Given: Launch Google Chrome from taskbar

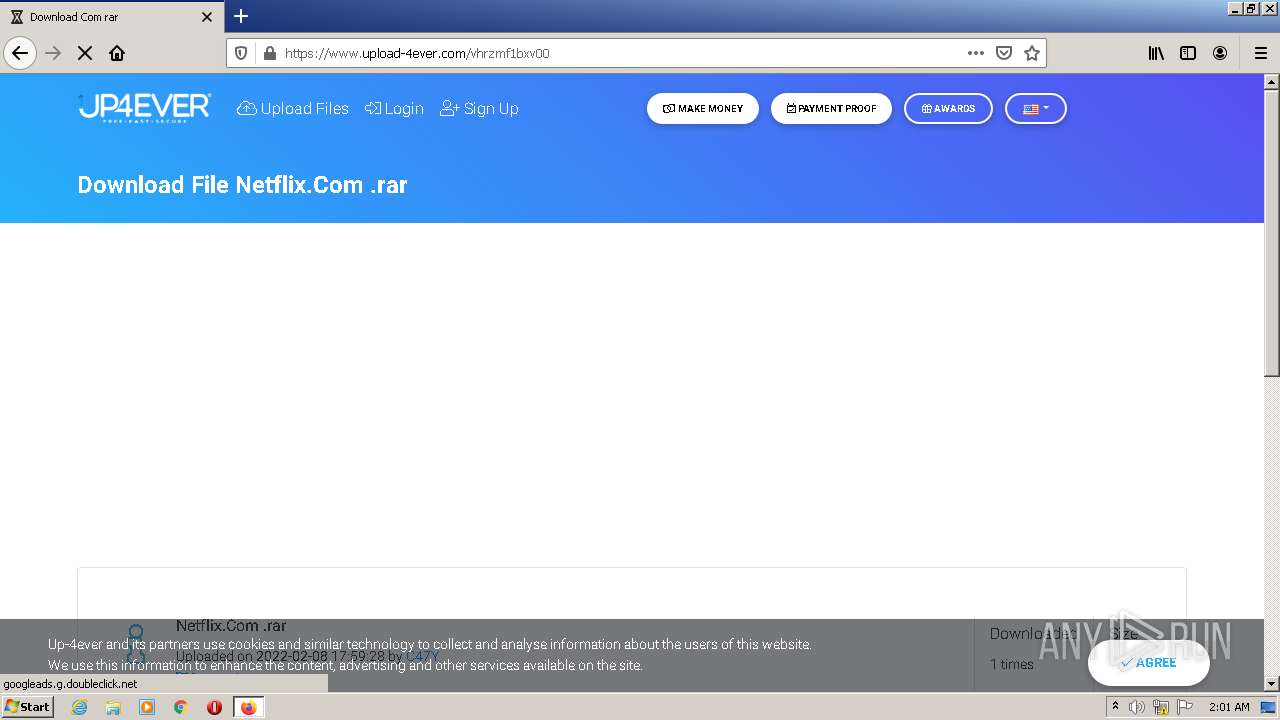Looking at the screenshot, I should pyautogui.click(x=181, y=707).
